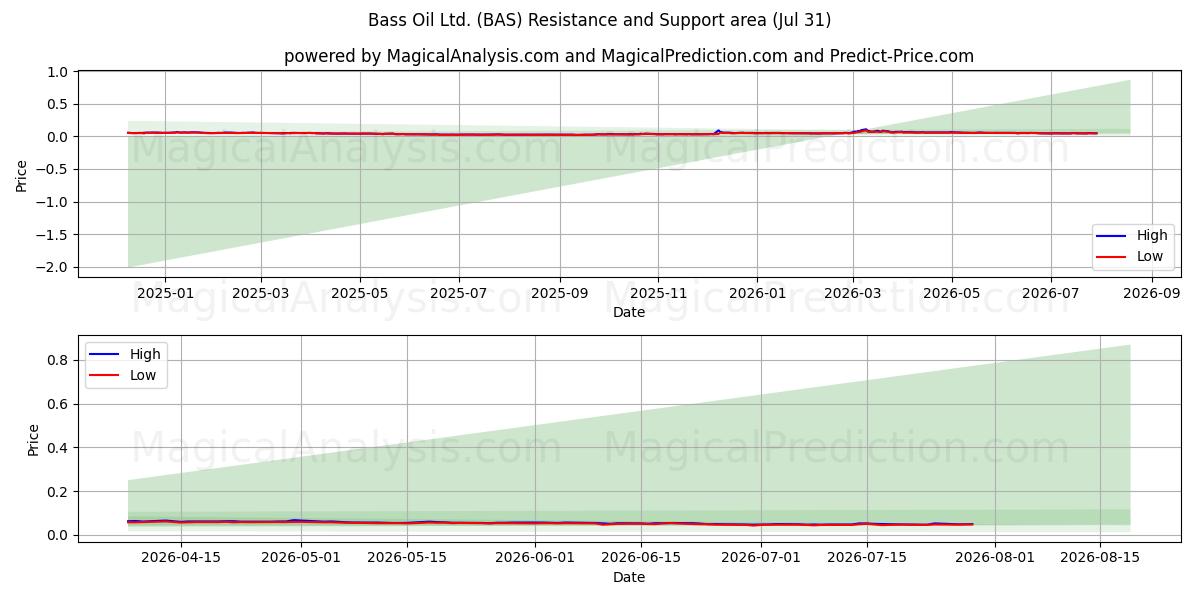Click the 'Price' y-axis label of the bottom chart
The width and height of the screenshot is (1200, 600).
point(34,439)
